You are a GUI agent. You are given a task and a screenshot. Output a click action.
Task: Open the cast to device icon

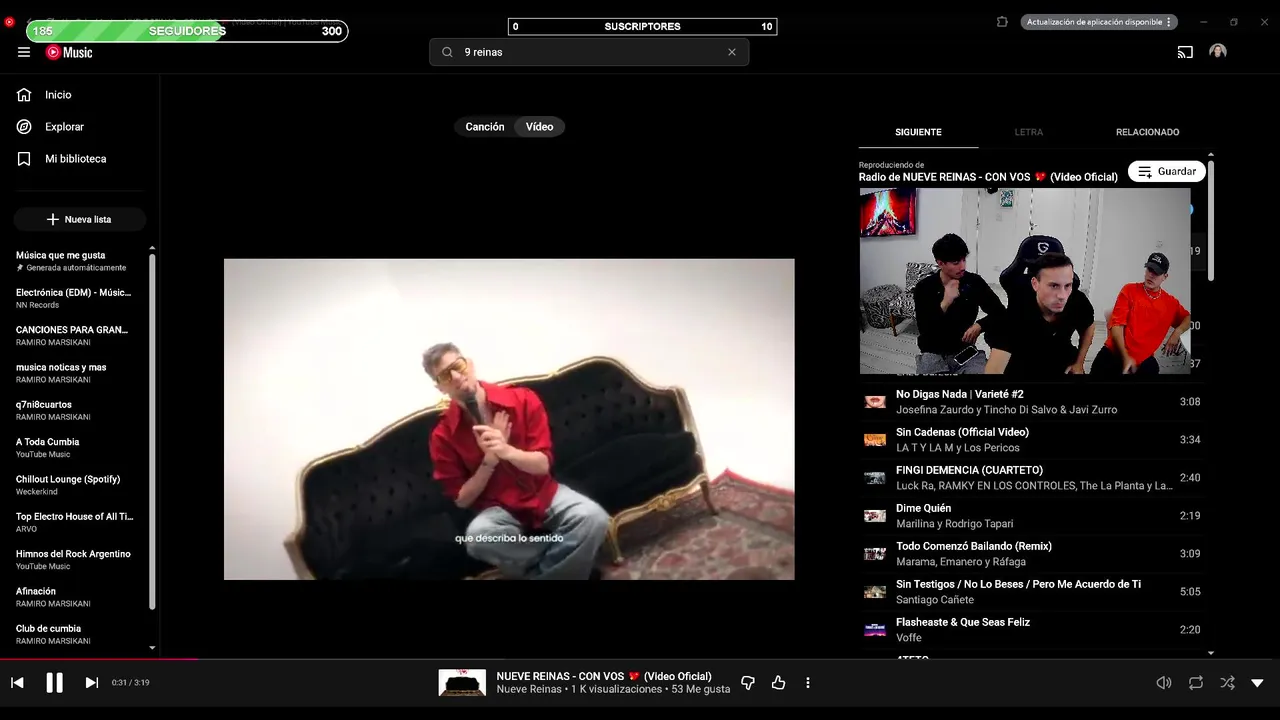click(1185, 52)
